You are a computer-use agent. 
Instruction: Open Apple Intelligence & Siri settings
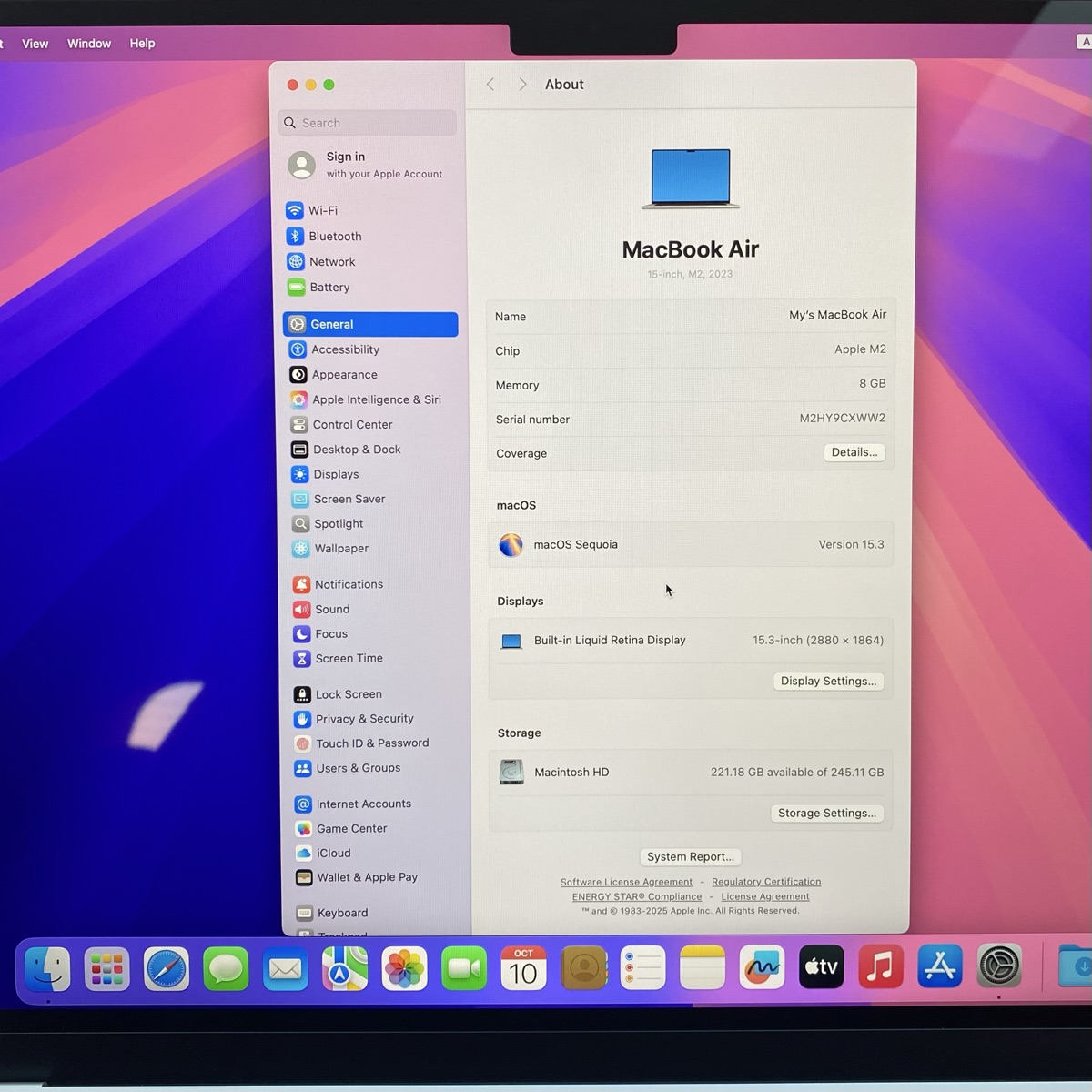tap(366, 399)
